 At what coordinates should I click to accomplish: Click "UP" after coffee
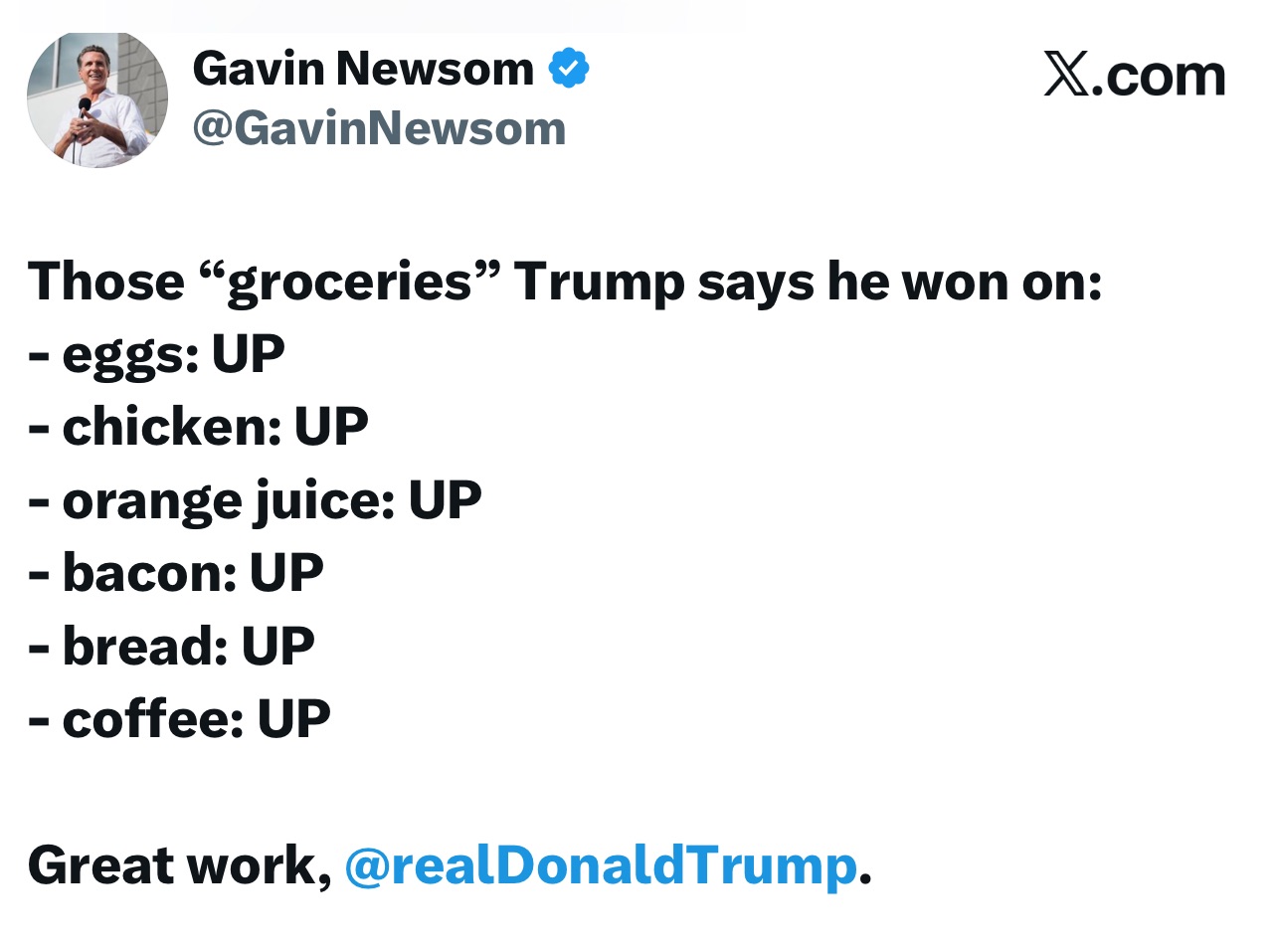(x=293, y=718)
